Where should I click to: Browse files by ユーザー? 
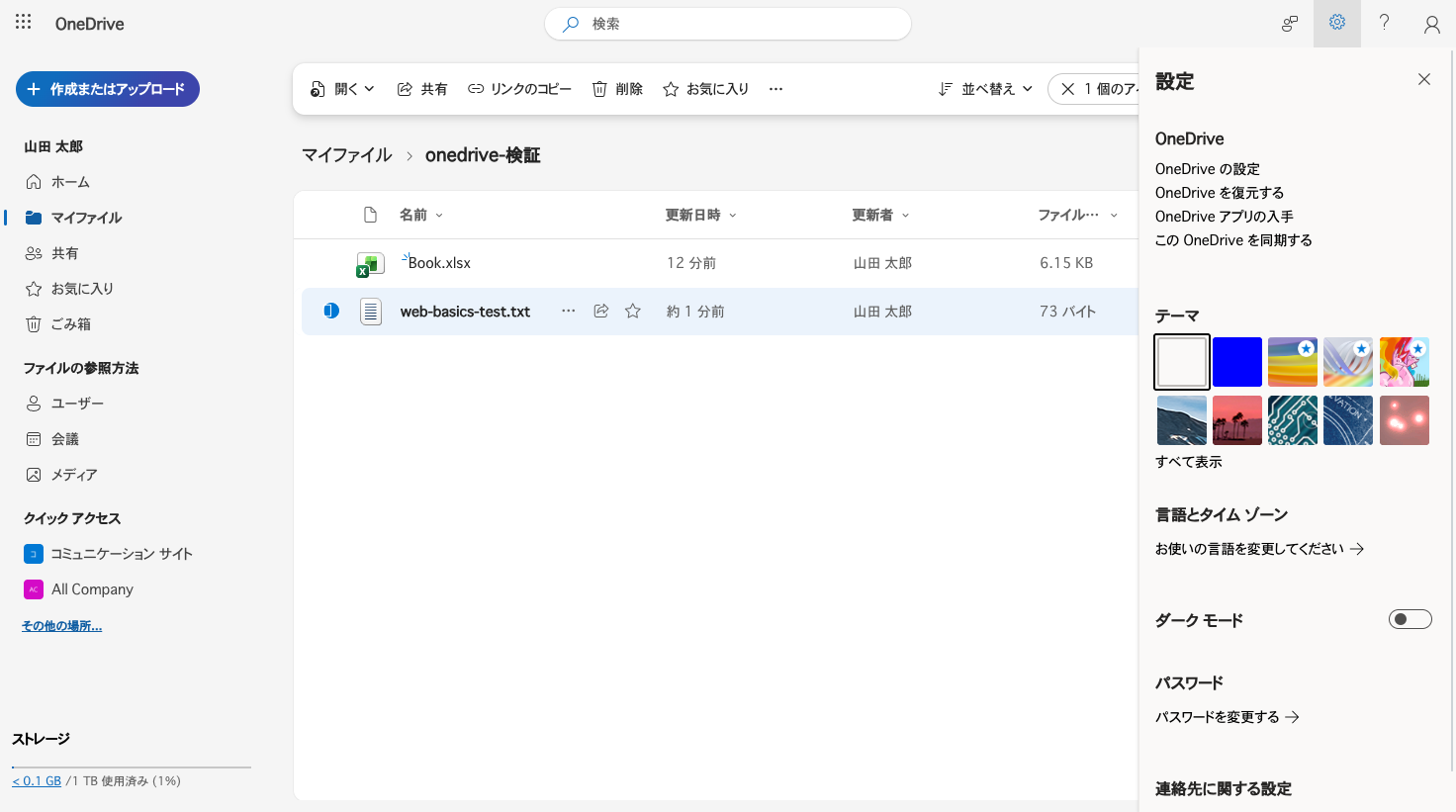(x=64, y=404)
